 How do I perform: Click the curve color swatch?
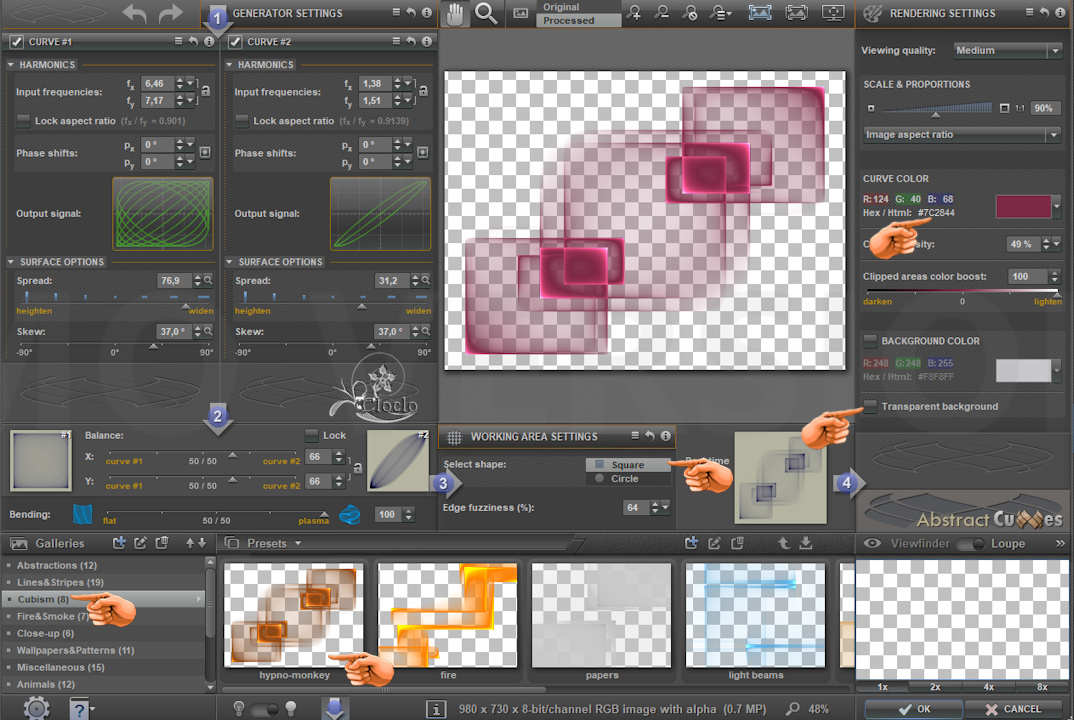[1022, 207]
